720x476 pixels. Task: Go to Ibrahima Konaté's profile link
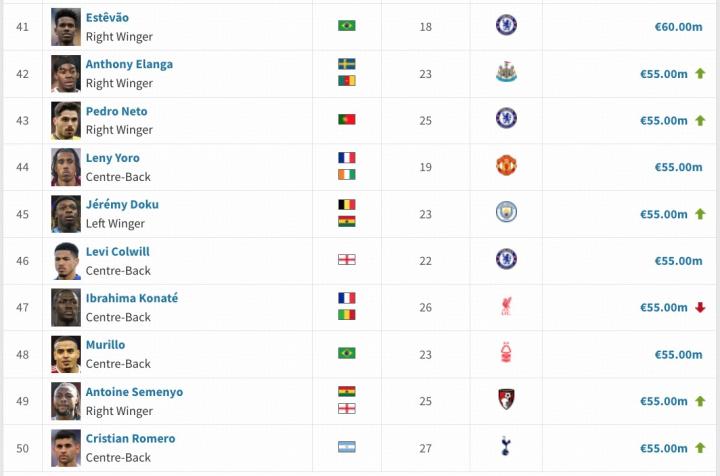[132, 298]
